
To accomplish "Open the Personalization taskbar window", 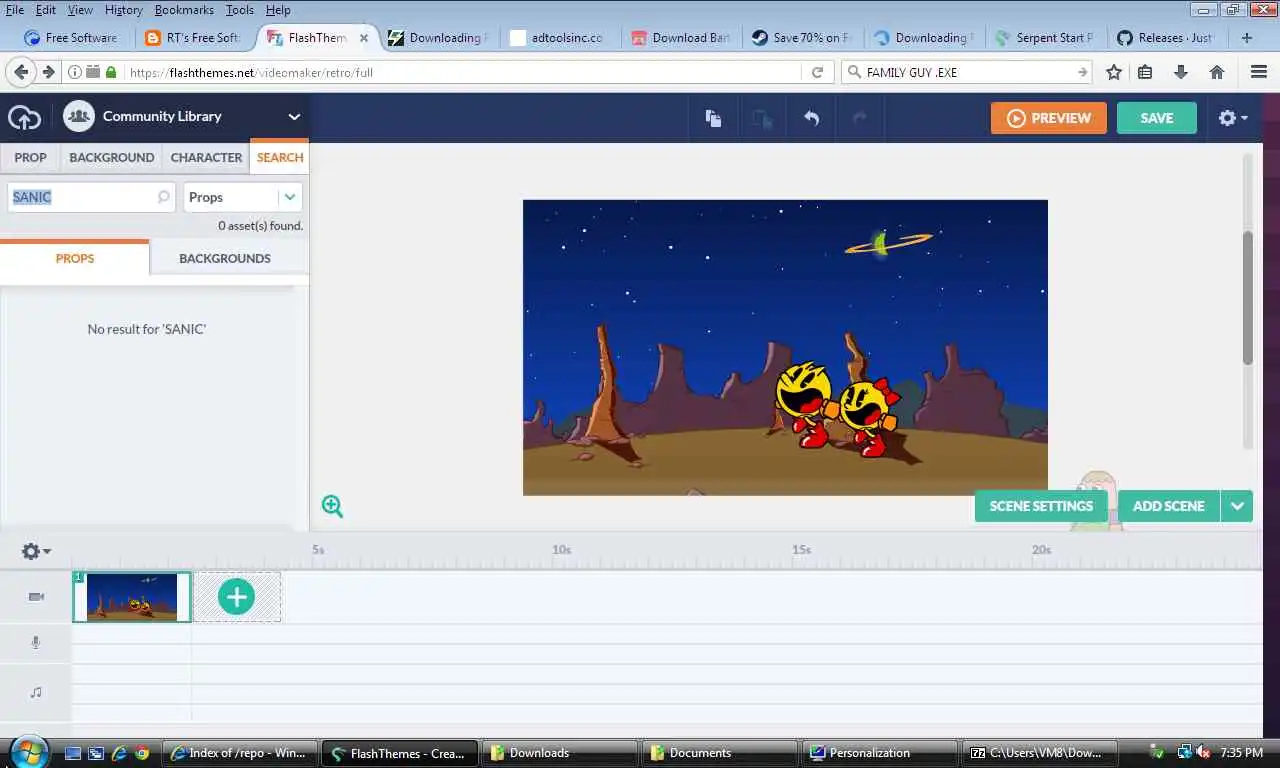I will pos(880,753).
